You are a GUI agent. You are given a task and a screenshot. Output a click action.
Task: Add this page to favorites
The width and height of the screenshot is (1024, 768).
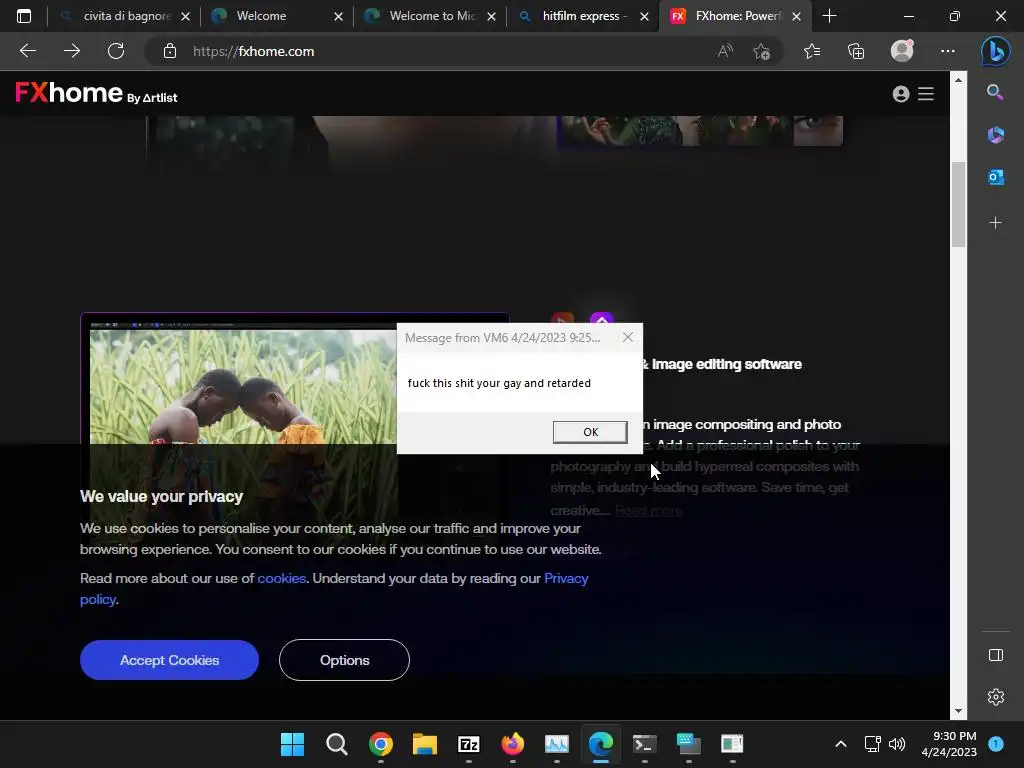click(761, 51)
